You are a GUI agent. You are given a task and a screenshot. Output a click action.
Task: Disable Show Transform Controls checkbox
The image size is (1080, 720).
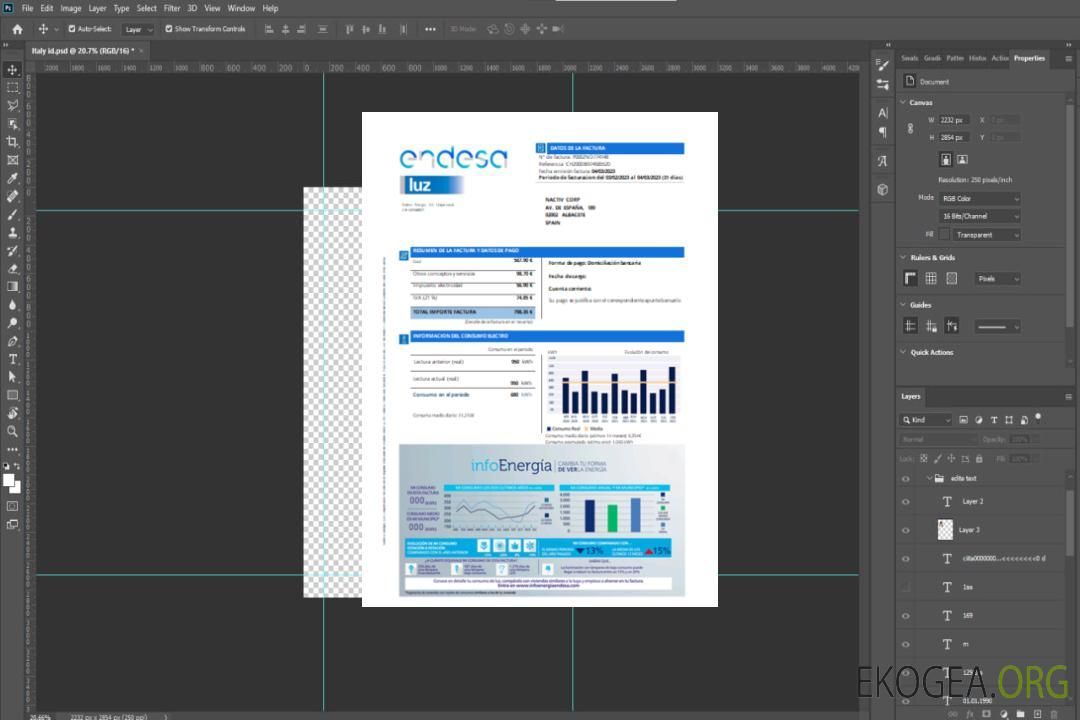(x=169, y=29)
